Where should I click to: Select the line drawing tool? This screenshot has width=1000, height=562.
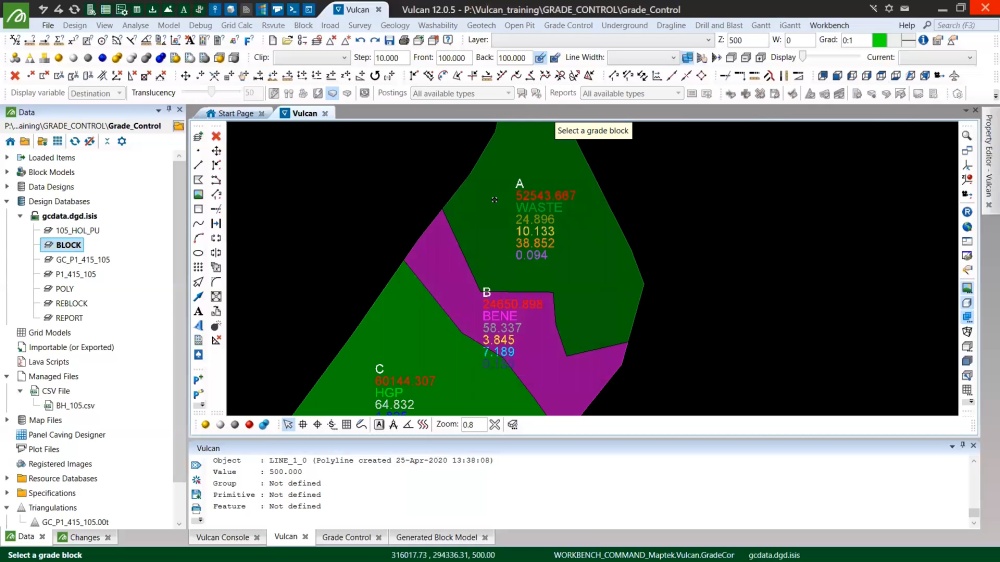coord(198,165)
